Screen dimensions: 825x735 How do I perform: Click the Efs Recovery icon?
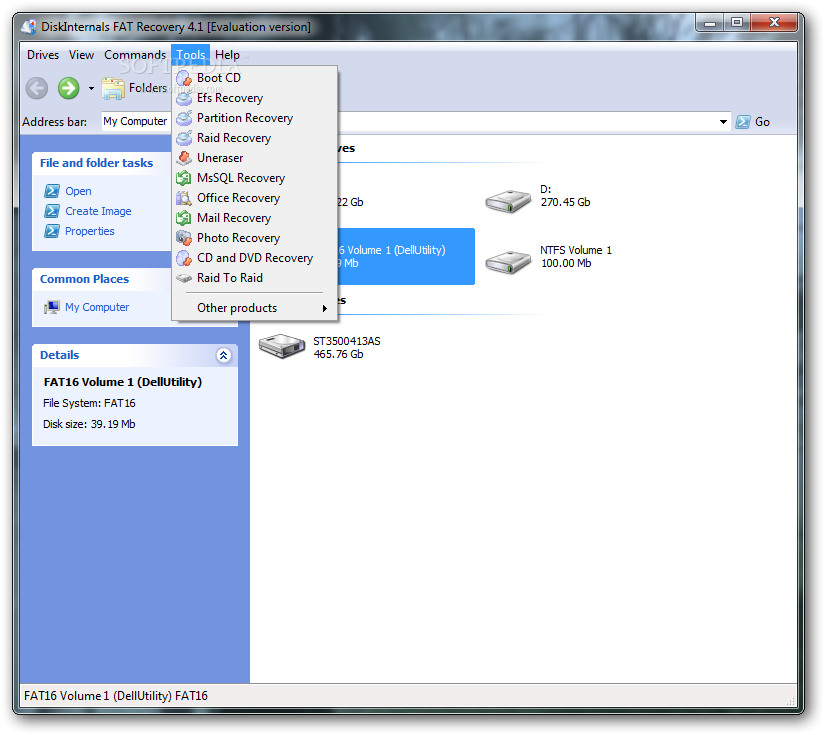pyautogui.click(x=184, y=98)
